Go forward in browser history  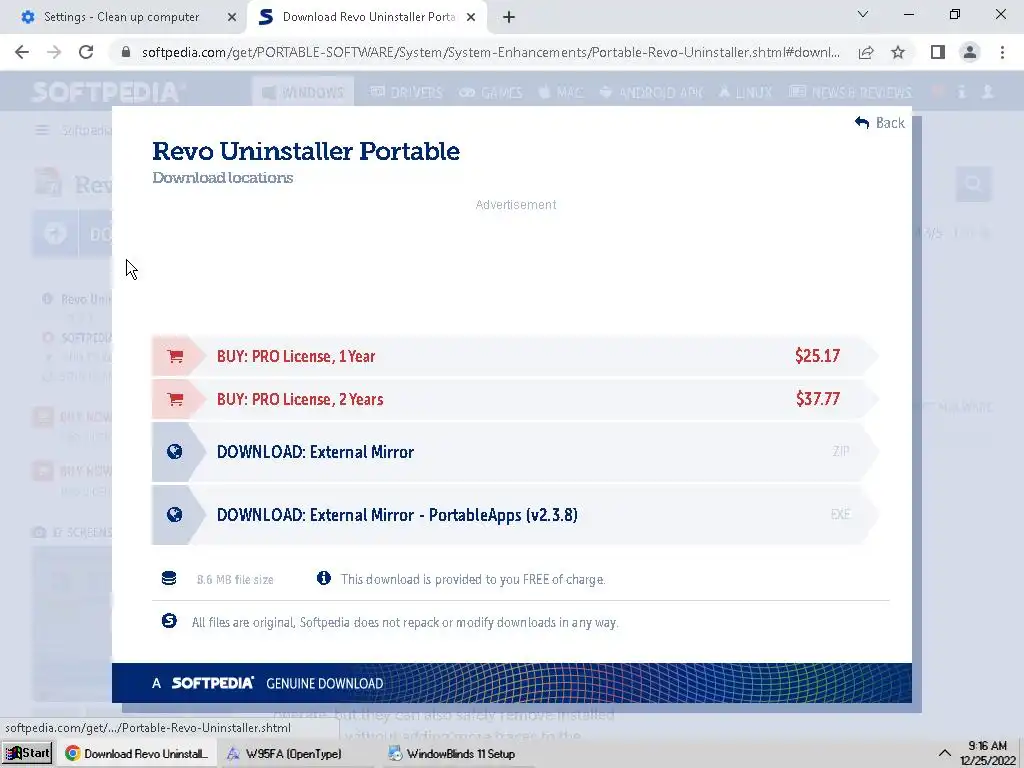tap(54, 52)
